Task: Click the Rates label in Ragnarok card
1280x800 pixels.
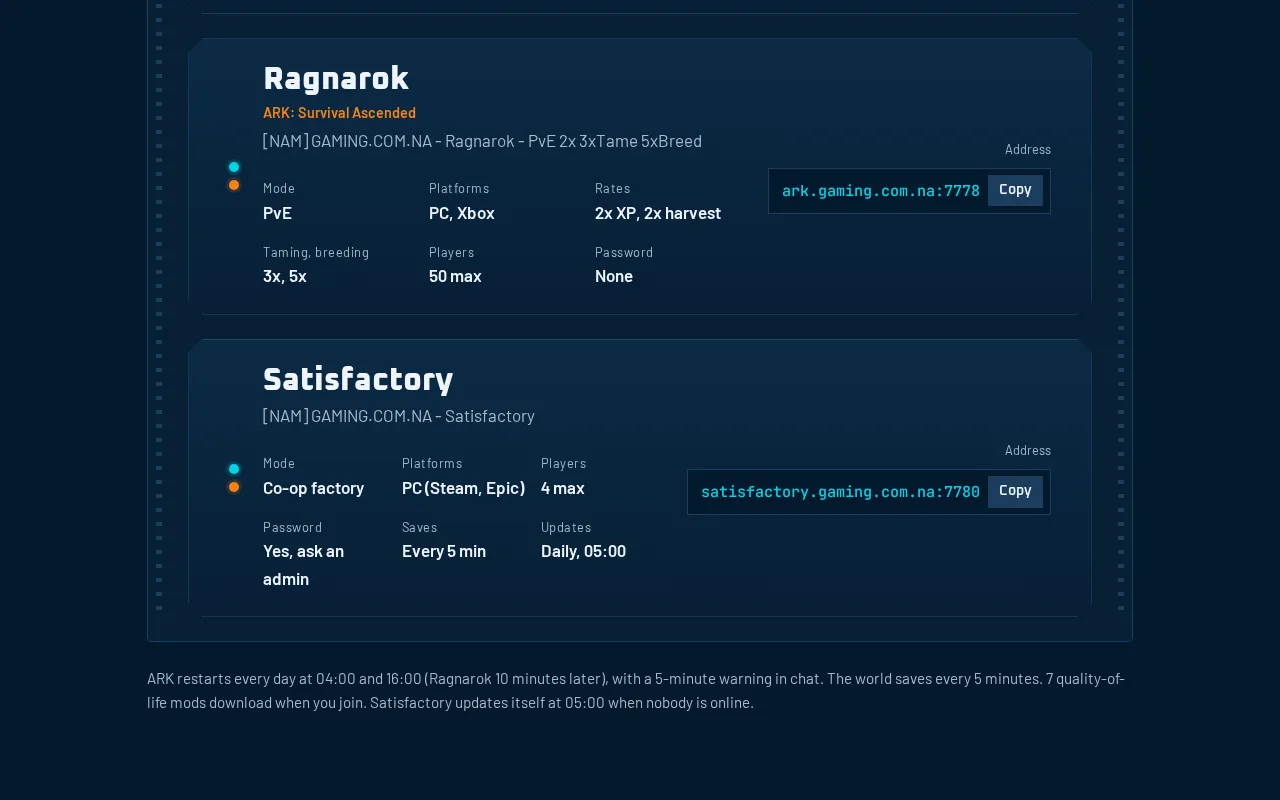Action: [x=613, y=188]
